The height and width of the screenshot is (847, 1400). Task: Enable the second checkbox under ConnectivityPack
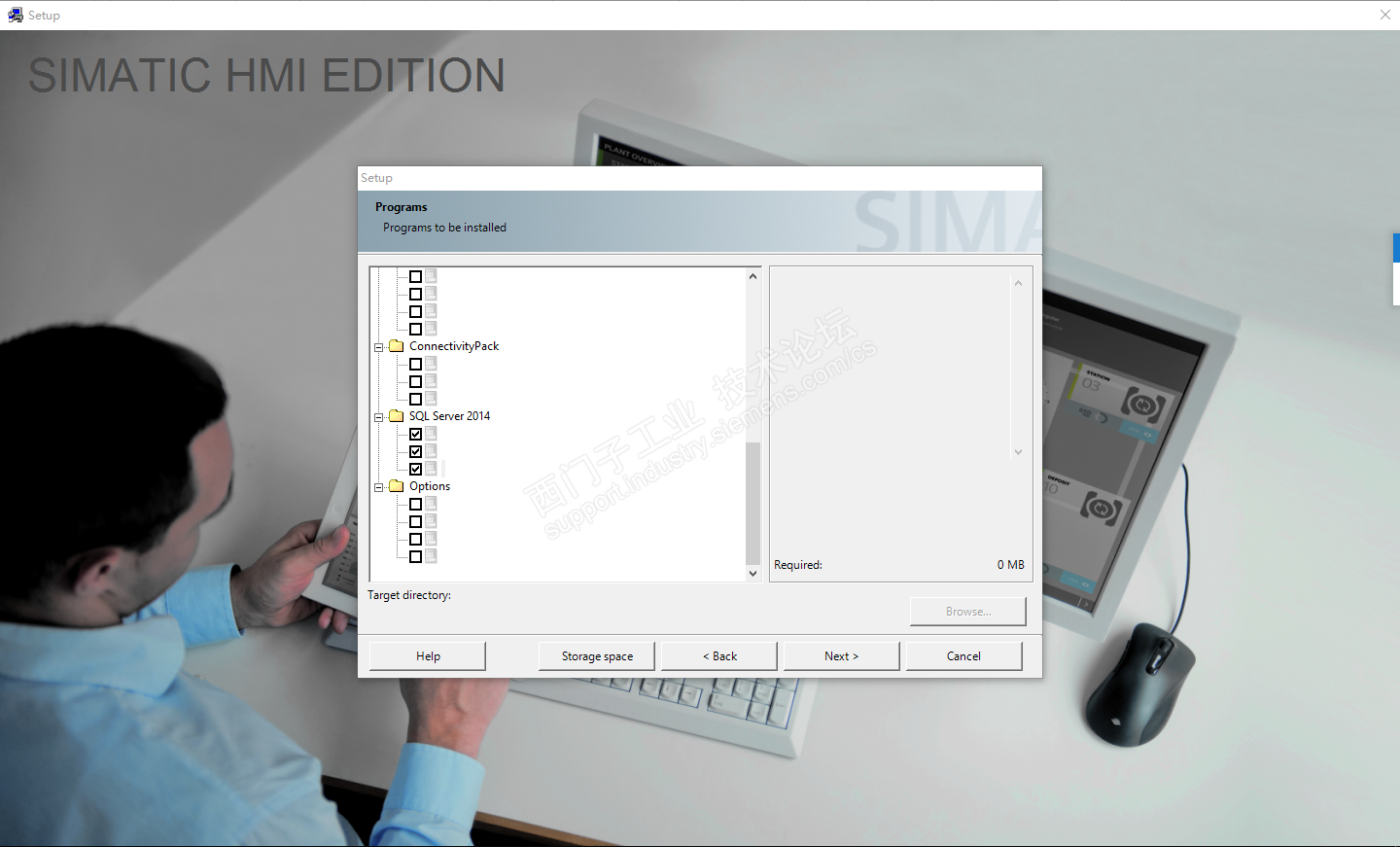pos(415,381)
